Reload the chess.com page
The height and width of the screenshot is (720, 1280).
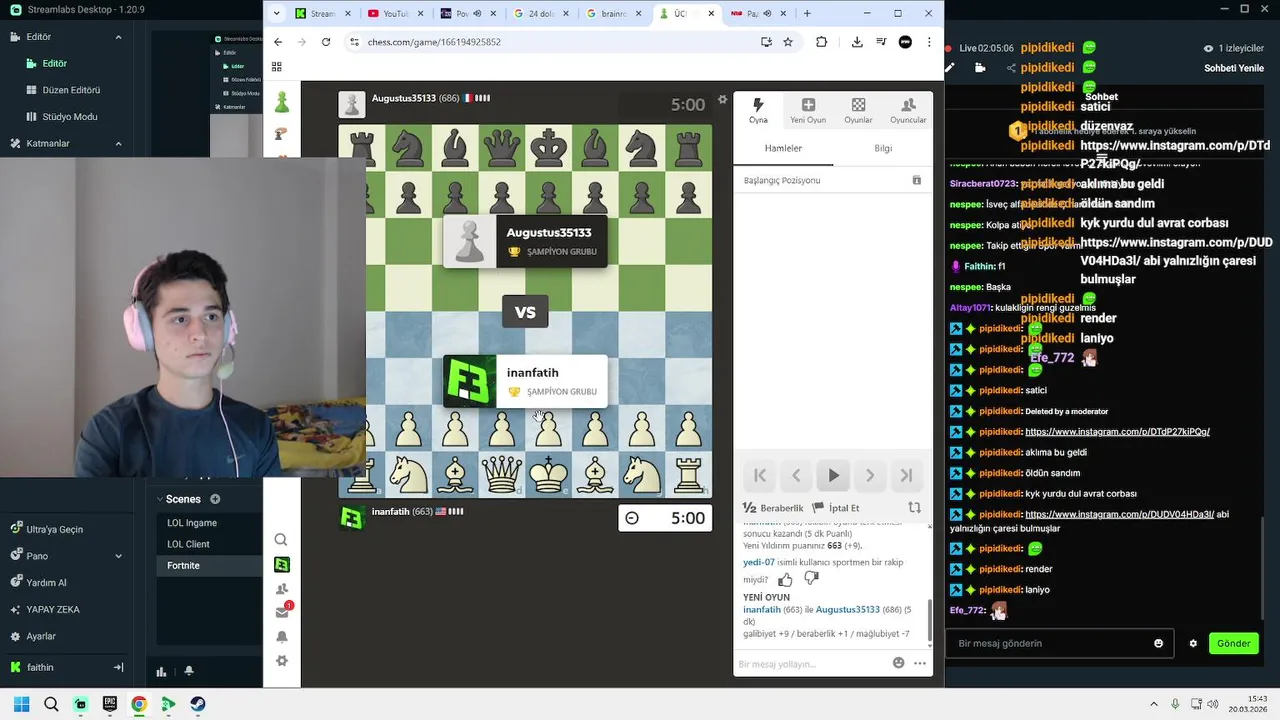(326, 42)
